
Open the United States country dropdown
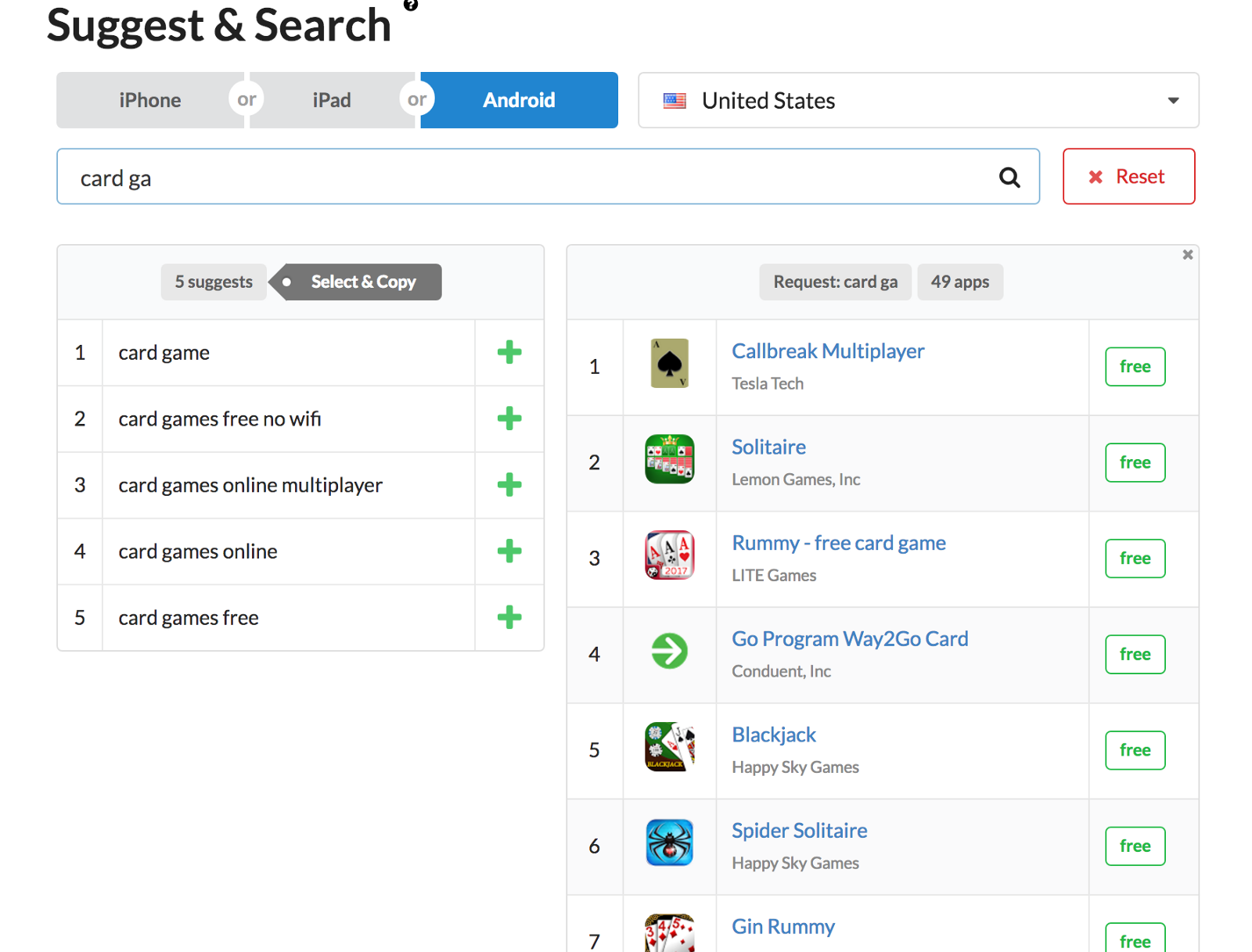point(918,100)
